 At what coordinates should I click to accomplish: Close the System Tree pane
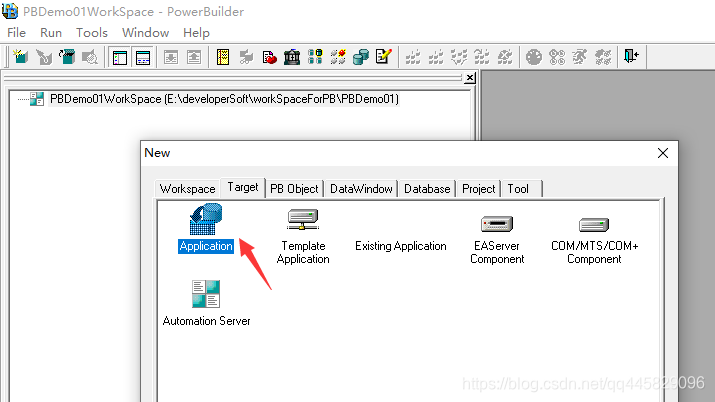470,78
